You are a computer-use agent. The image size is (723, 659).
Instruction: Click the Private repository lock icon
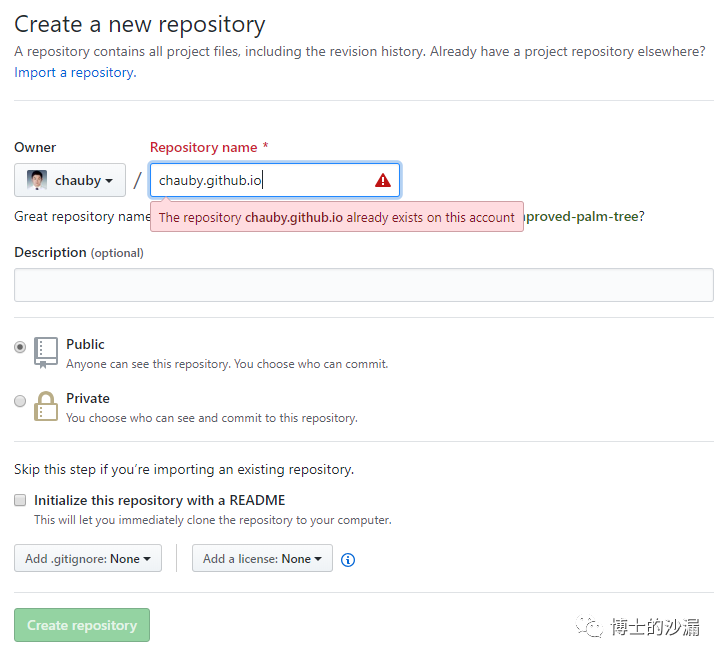tap(46, 406)
